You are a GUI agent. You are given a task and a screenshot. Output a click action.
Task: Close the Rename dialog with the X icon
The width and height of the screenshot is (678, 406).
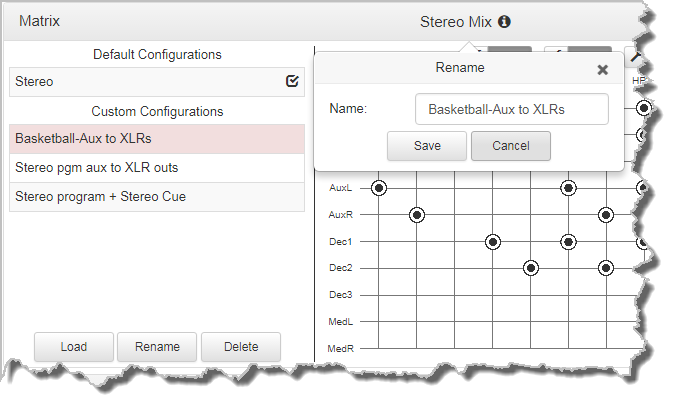coord(602,69)
